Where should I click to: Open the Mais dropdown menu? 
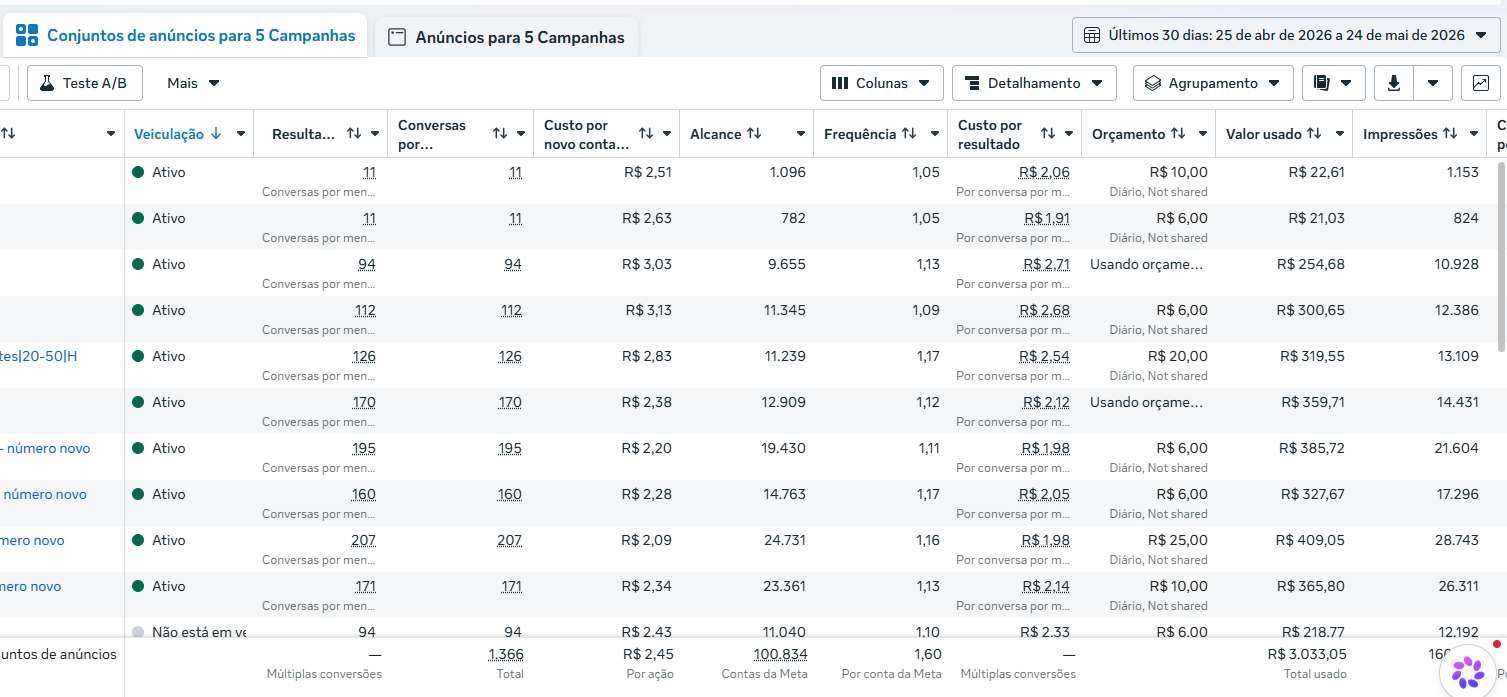193,83
